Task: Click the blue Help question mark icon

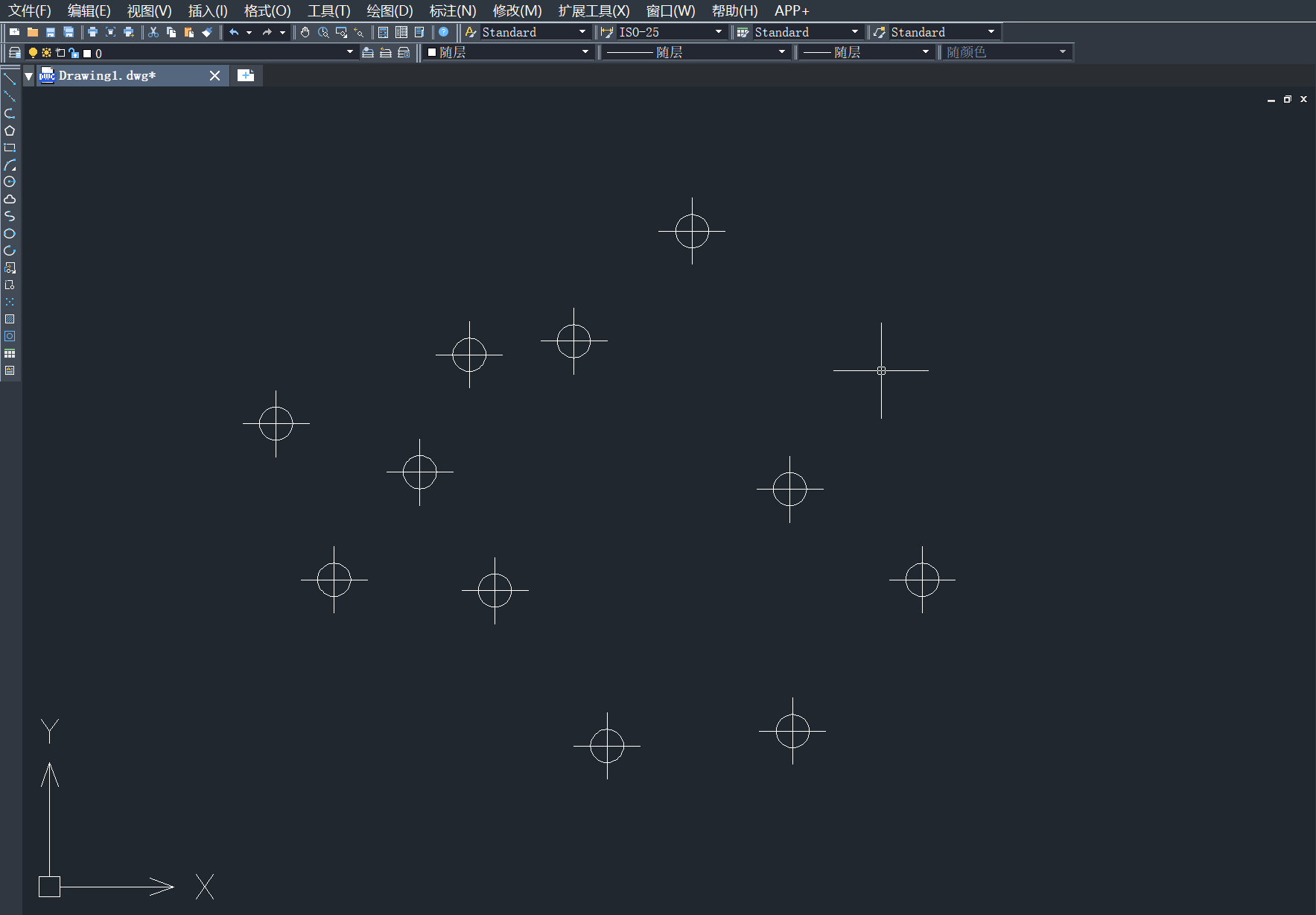Action: (444, 32)
